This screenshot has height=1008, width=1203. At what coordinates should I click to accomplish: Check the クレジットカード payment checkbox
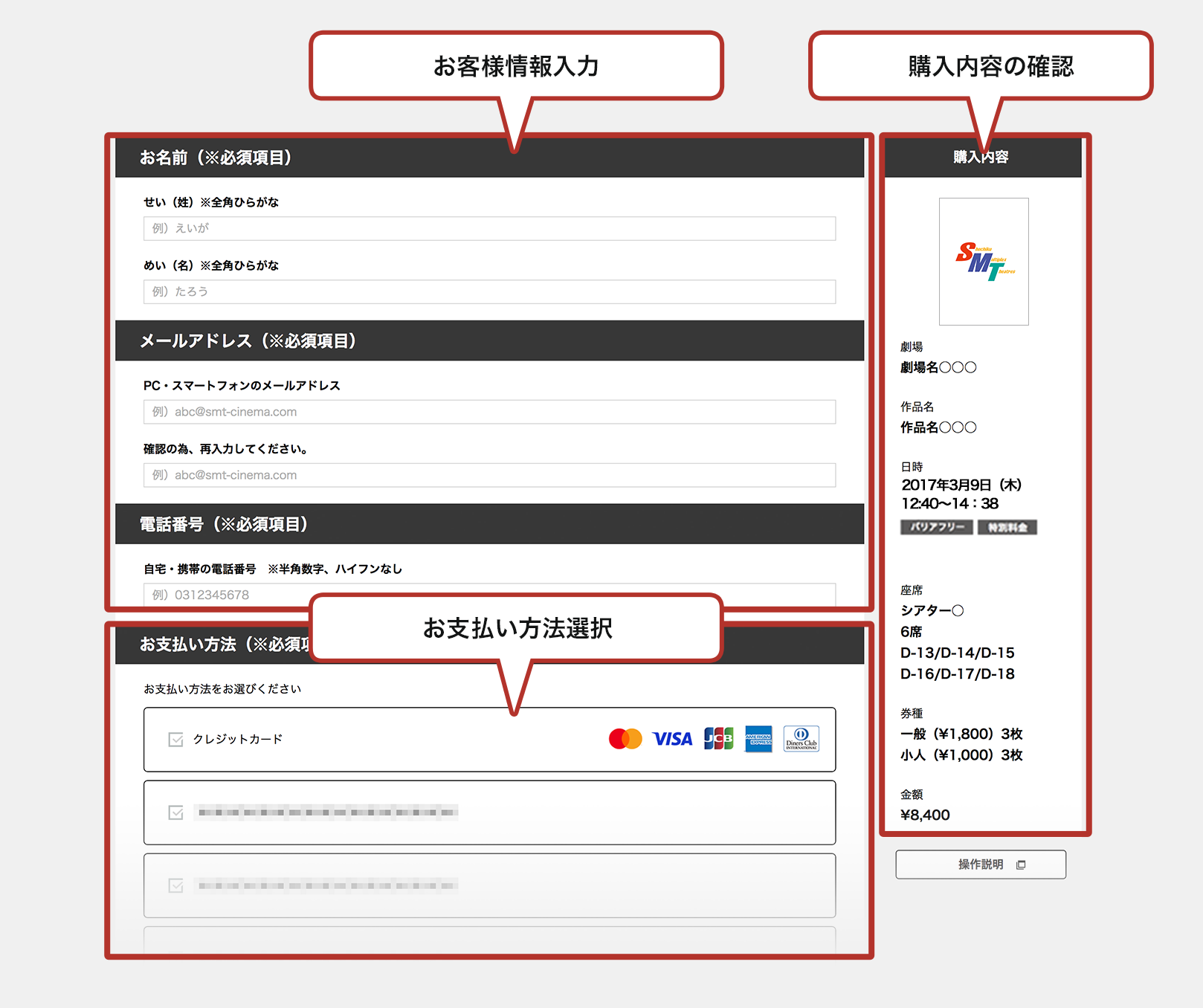pos(176,740)
